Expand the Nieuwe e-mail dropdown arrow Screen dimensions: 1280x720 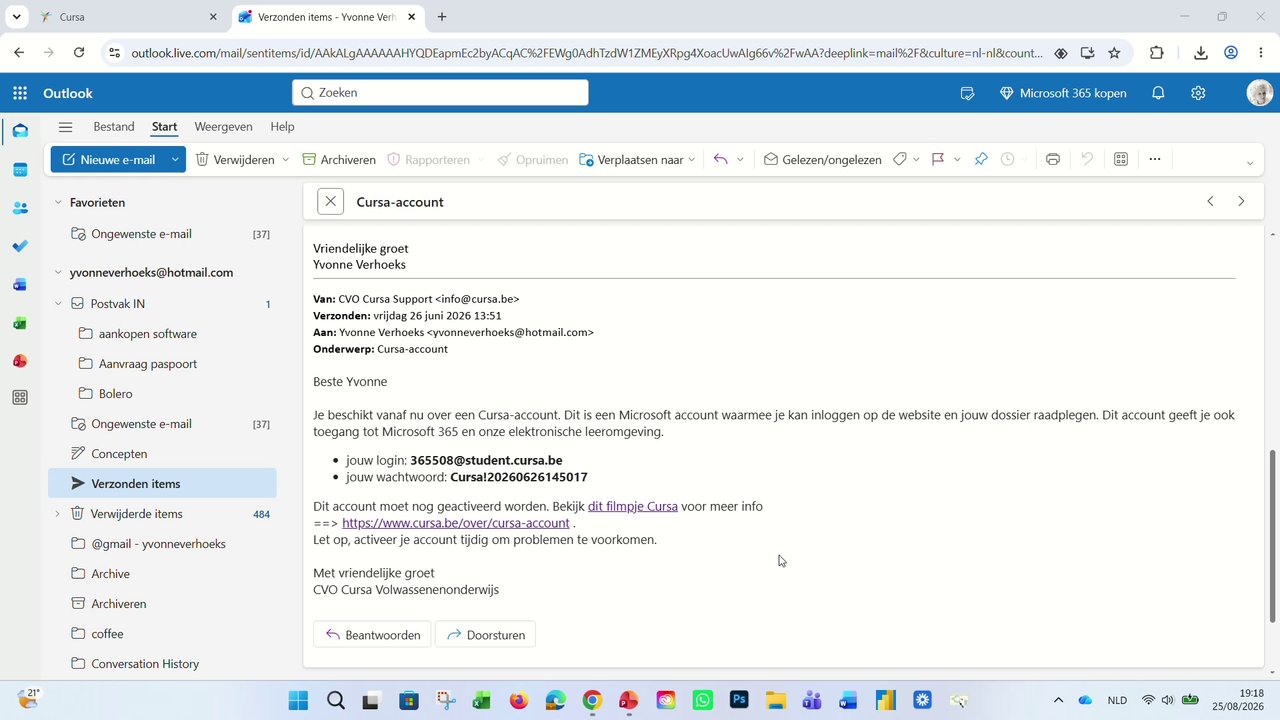pos(175,159)
